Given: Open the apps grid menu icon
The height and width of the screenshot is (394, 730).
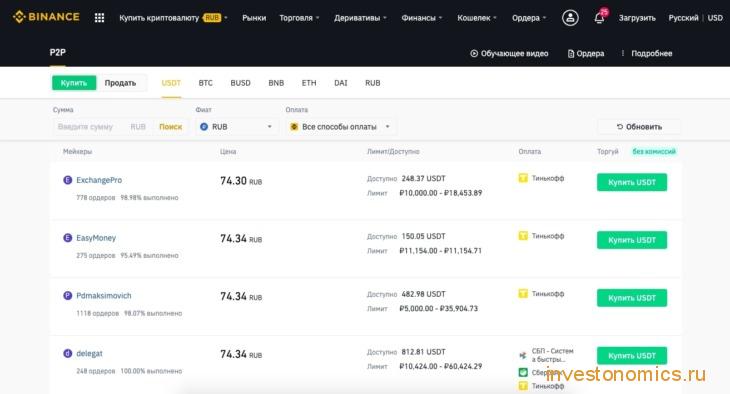Looking at the screenshot, I should (99, 18).
